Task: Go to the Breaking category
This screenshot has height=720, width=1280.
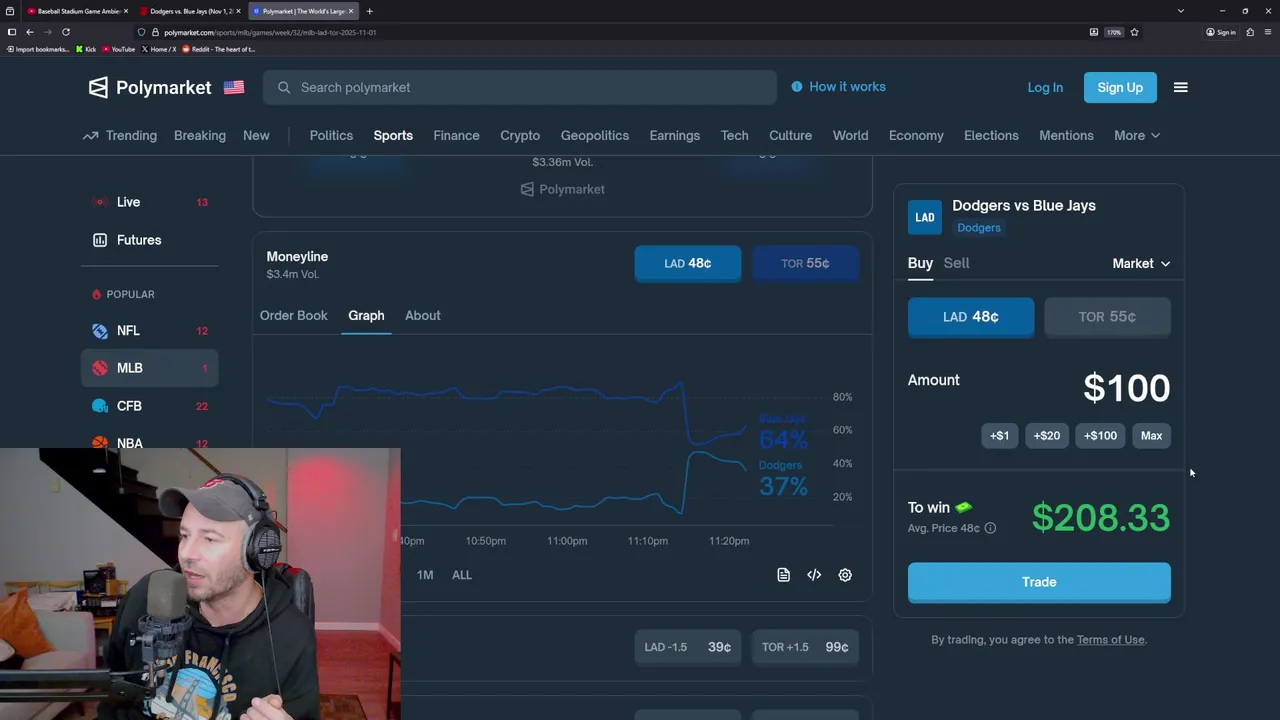Action: (200, 135)
